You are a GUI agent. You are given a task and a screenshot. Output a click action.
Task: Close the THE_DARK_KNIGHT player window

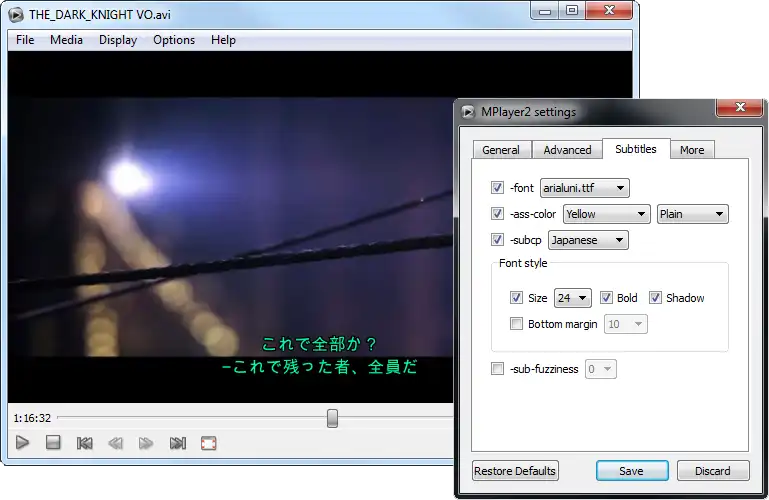pos(609,10)
